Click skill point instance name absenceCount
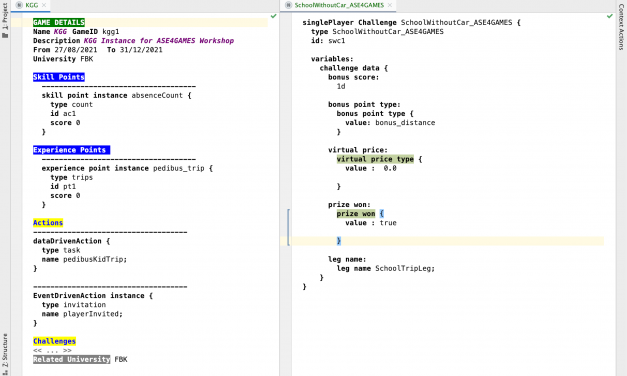This screenshot has height=376, width=627. click(157, 96)
